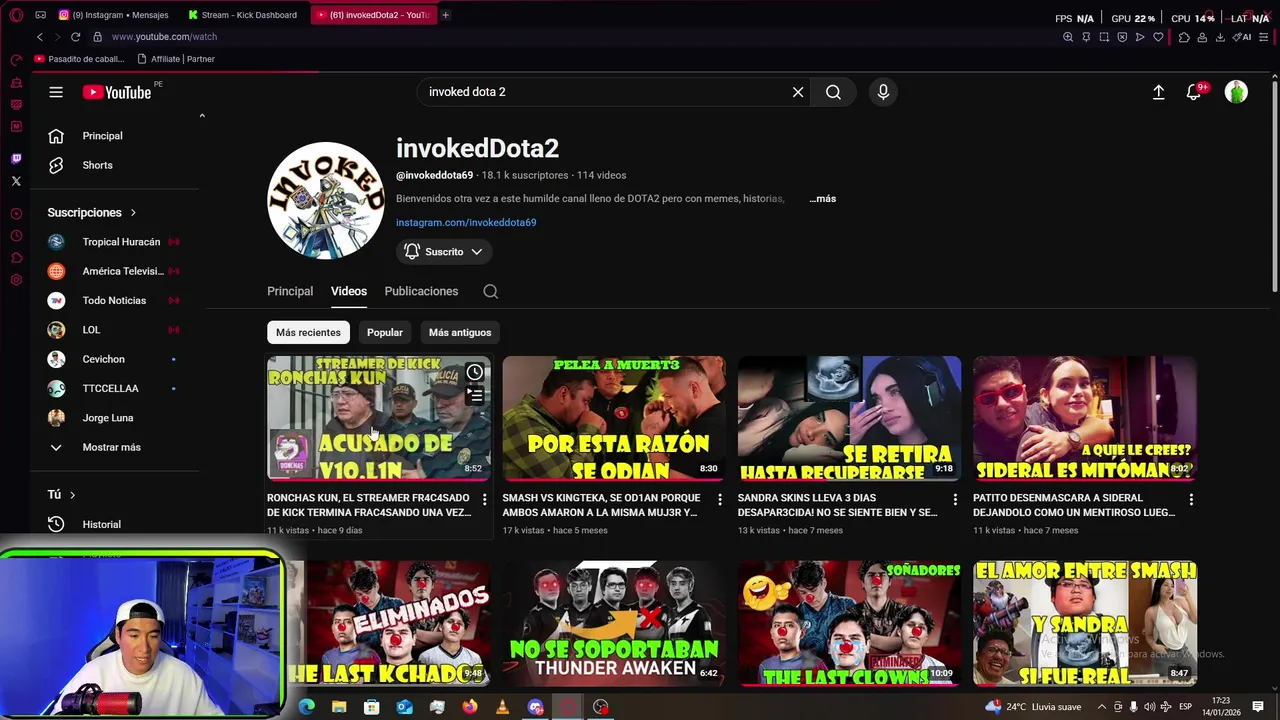Open the Jorge Luna subscription
1280x720 pixels.
point(115,418)
